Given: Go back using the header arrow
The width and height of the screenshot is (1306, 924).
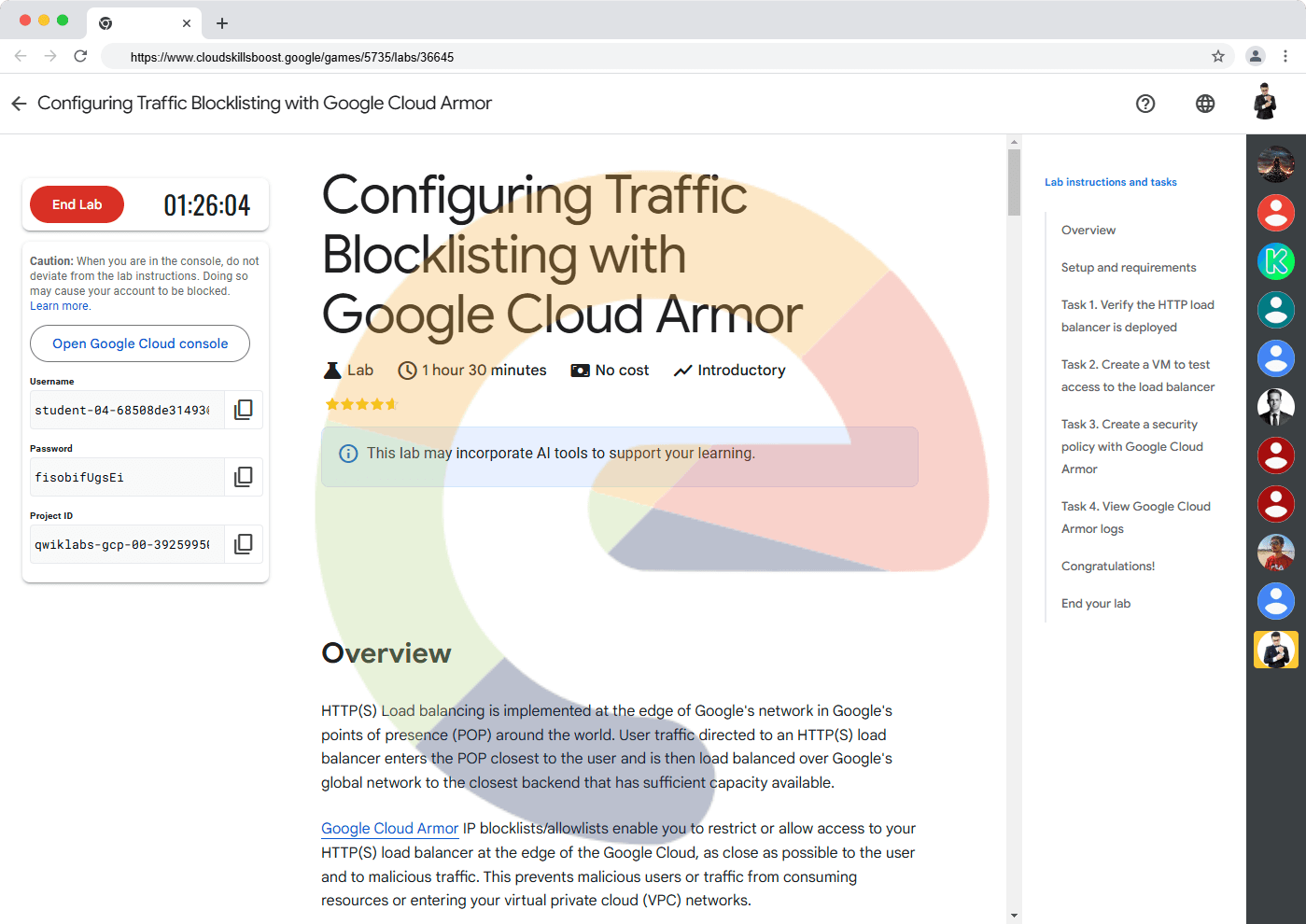Looking at the screenshot, I should [19, 104].
